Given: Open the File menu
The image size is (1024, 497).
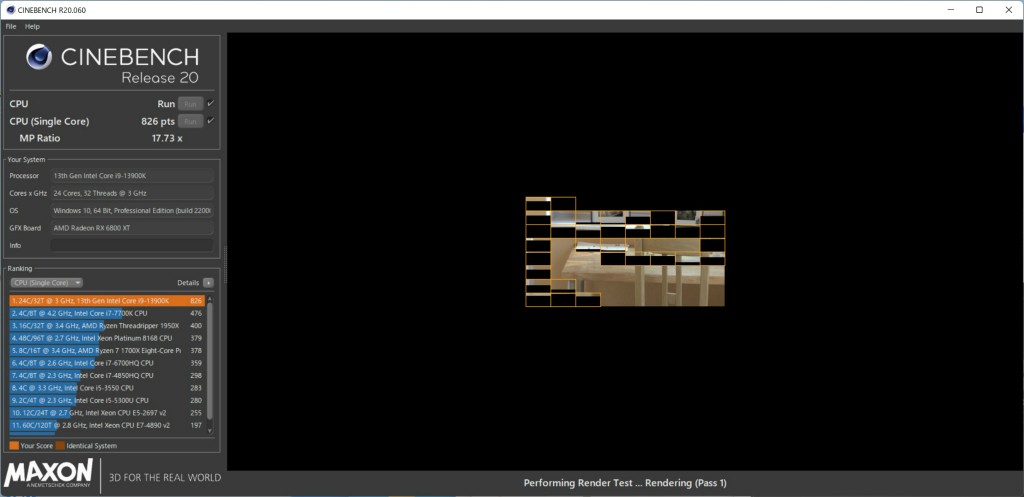Looking at the screenshot, I should tap(10, 27).
